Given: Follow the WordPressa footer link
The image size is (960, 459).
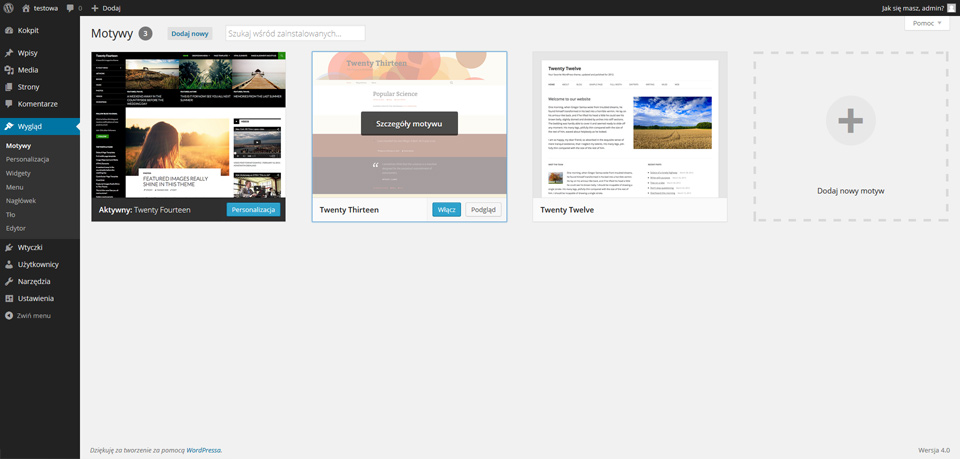Looking at the screenshot, I should 204,450.
